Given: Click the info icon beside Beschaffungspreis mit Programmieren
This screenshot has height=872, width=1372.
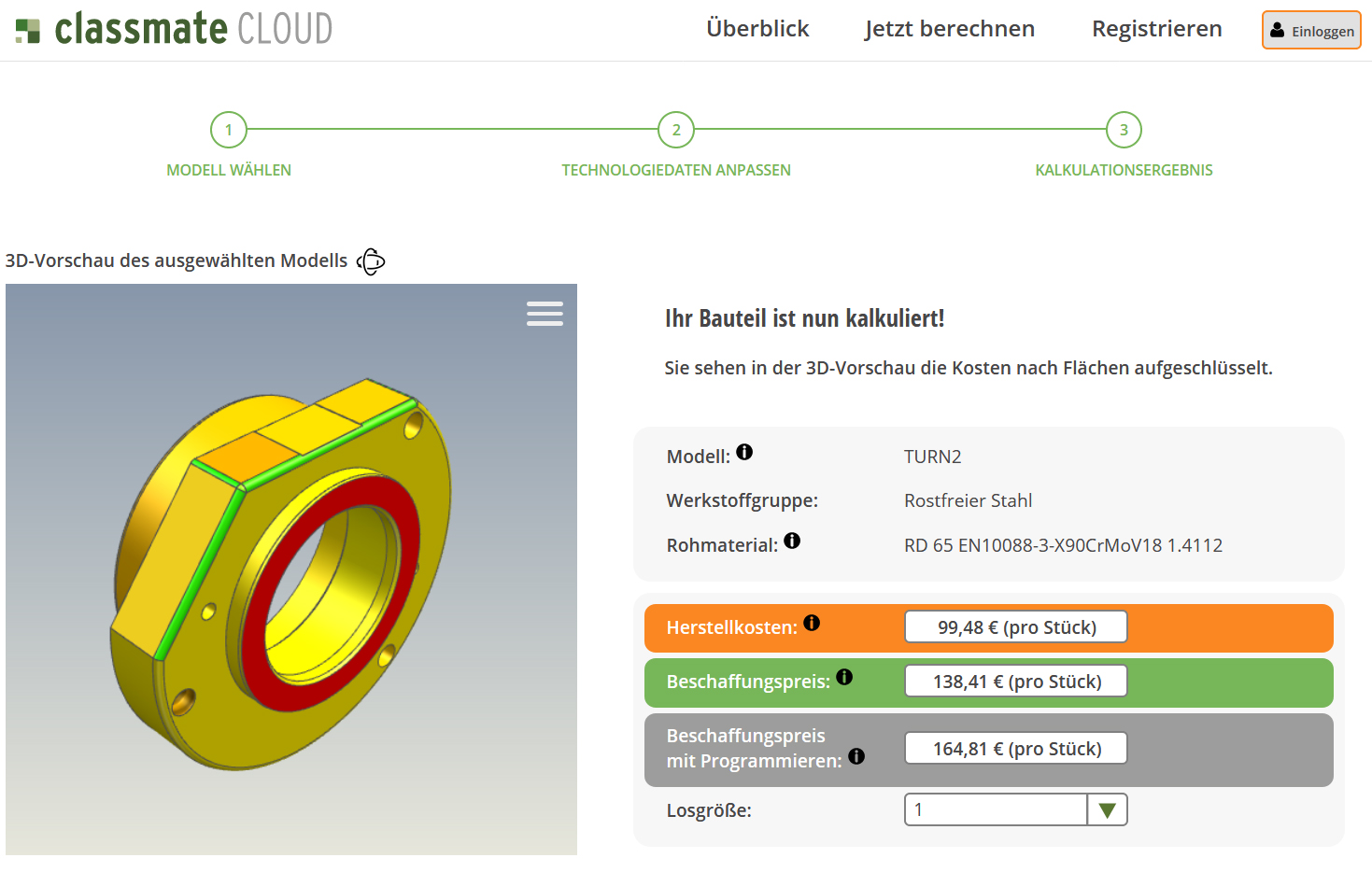Looking at the screenshot, I should [x=856, y=758].
